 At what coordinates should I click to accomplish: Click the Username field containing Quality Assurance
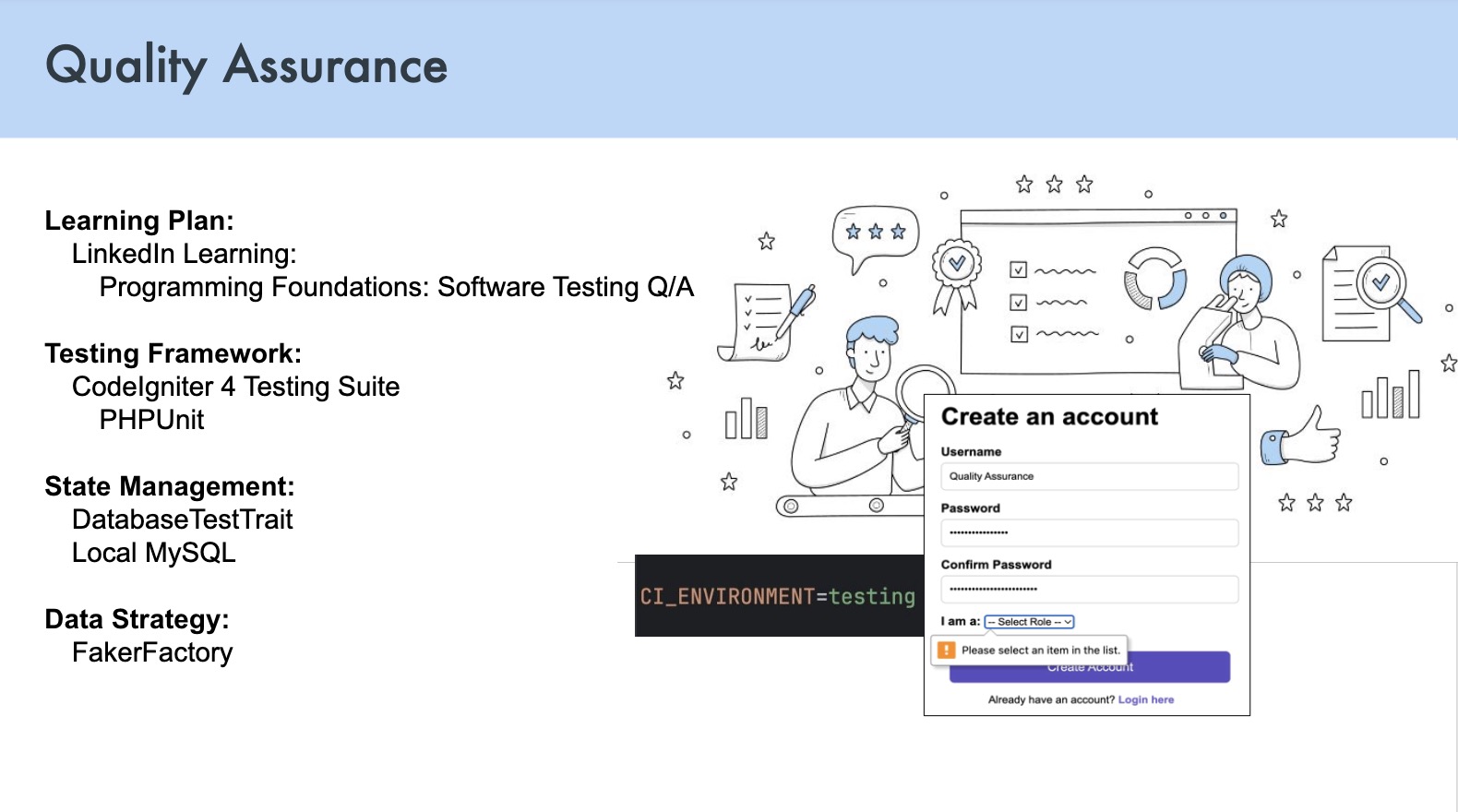click(x=1089, y=476)
